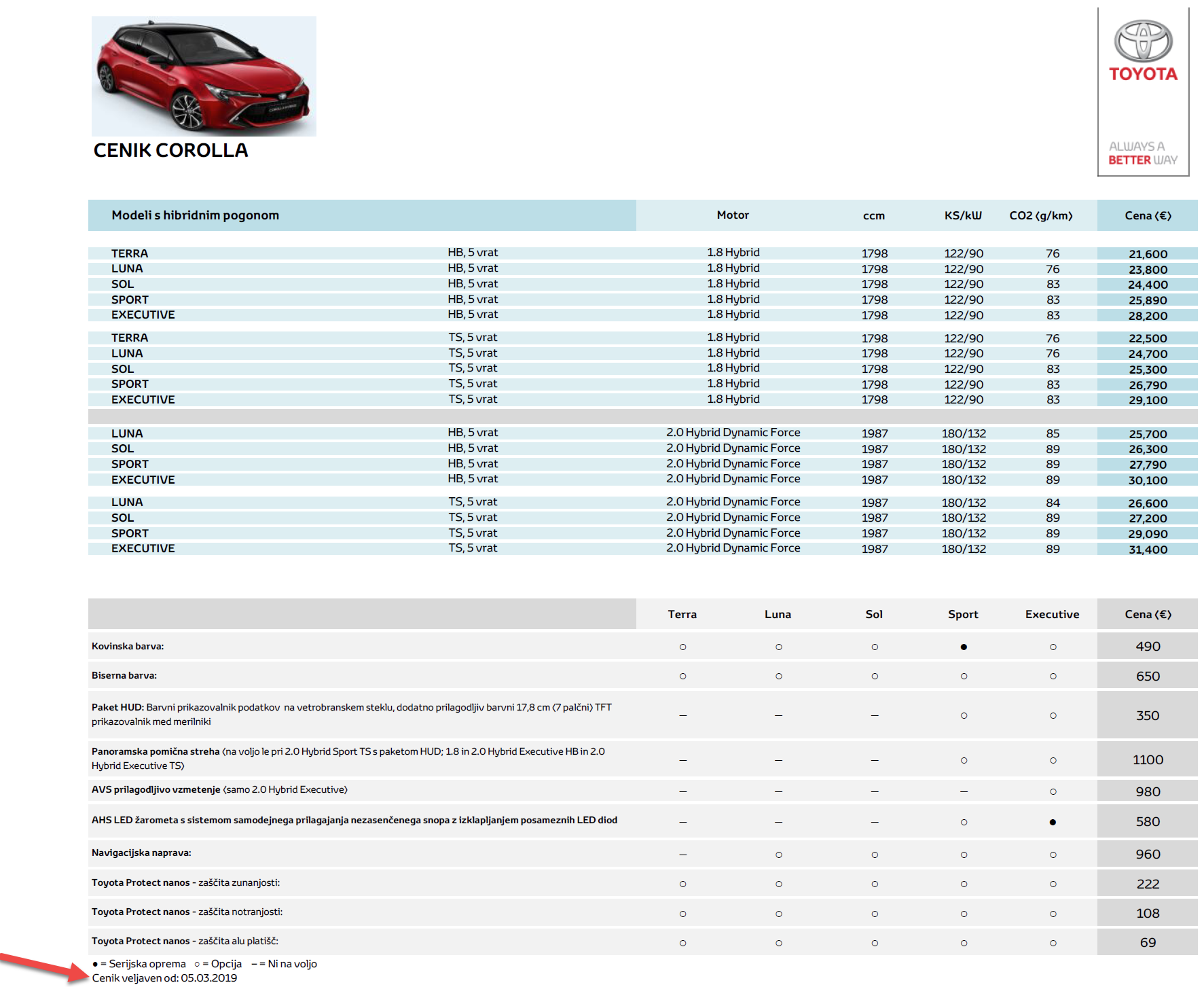Select price 24,400 for Sol HB 1.8
Screen dimensions: 1204x987
[x=1148, y=285]
